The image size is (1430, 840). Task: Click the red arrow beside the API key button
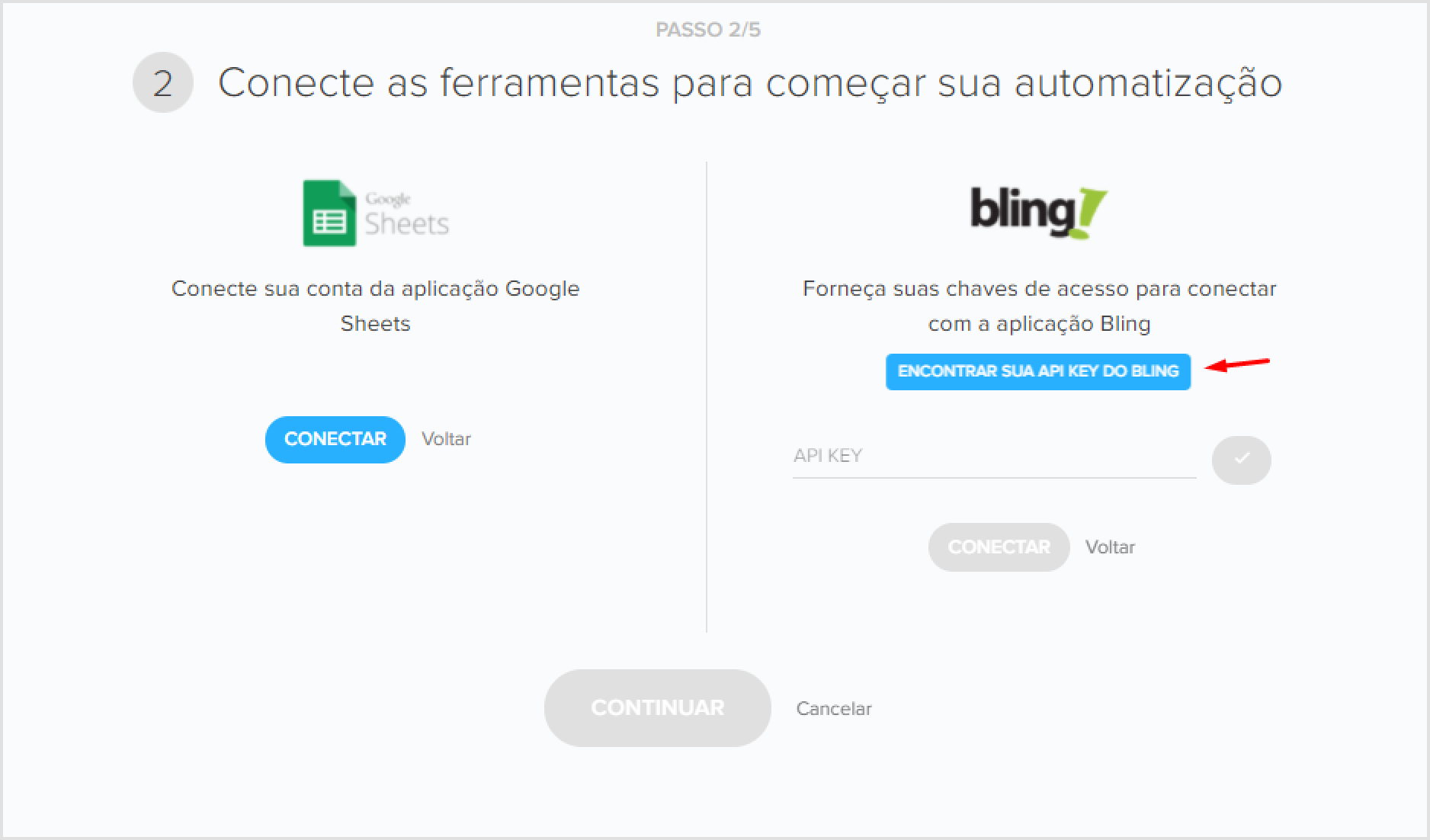click(x=1238, y=364)
